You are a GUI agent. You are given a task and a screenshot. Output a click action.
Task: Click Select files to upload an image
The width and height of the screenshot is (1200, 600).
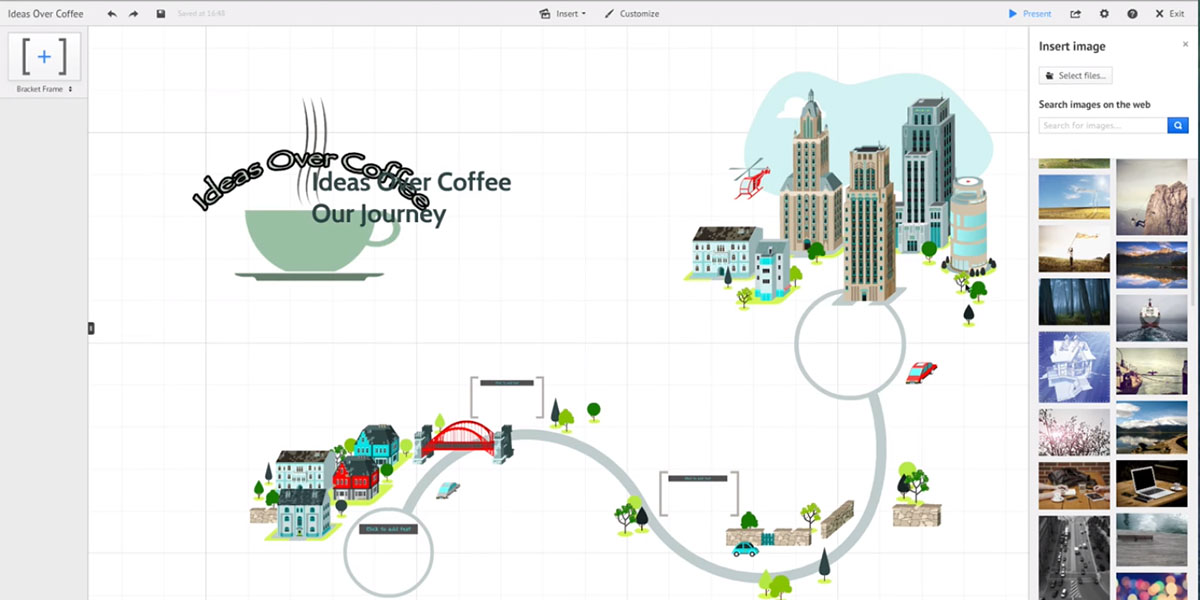(x=1075, y=75)
